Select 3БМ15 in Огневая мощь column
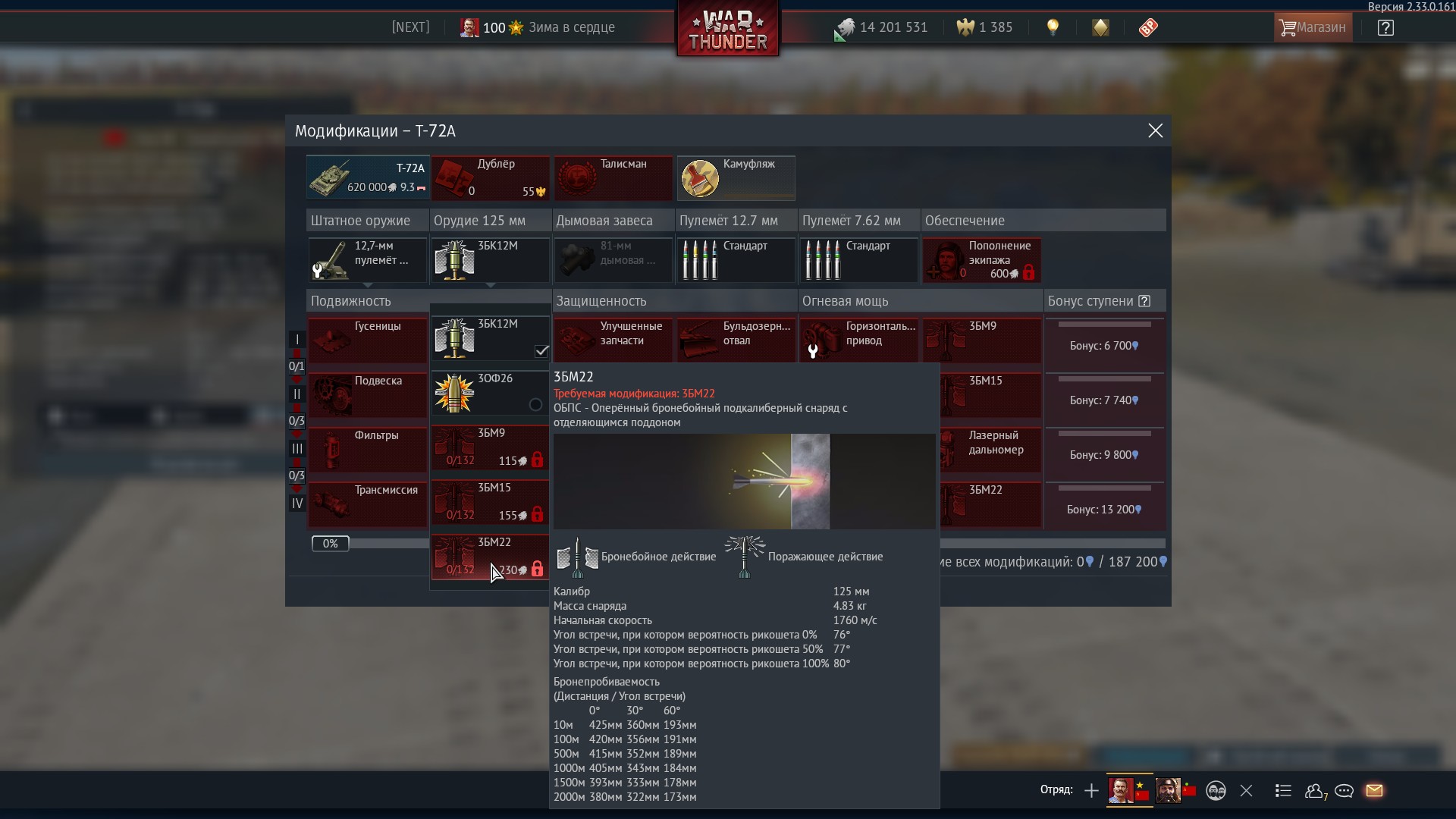Screen dimensions: 1456x819 990,394
